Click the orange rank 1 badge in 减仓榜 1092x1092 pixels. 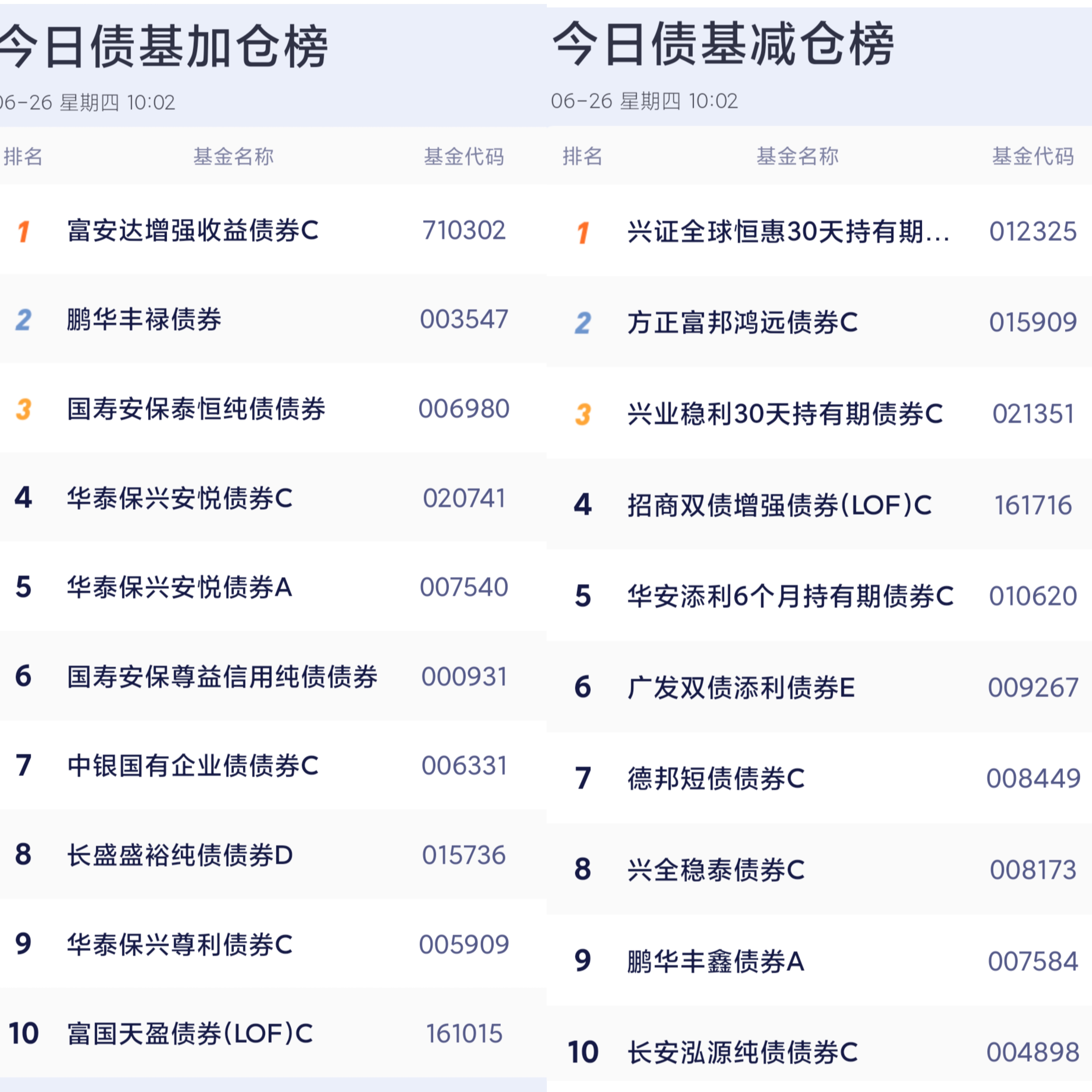point(583,233)
